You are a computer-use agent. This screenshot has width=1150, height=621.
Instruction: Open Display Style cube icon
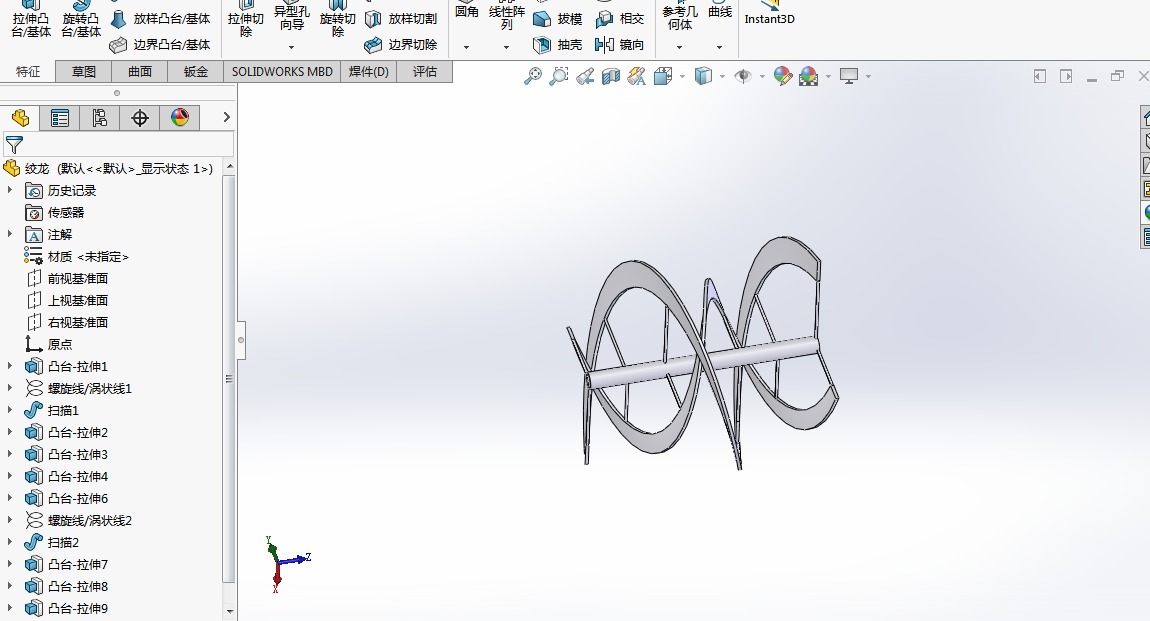click(703, 76)
